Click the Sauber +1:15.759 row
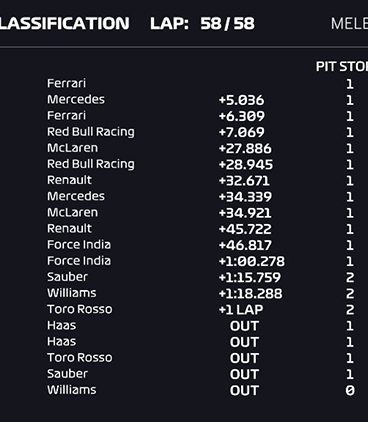368x422 pixels. (x=200, y=277)
